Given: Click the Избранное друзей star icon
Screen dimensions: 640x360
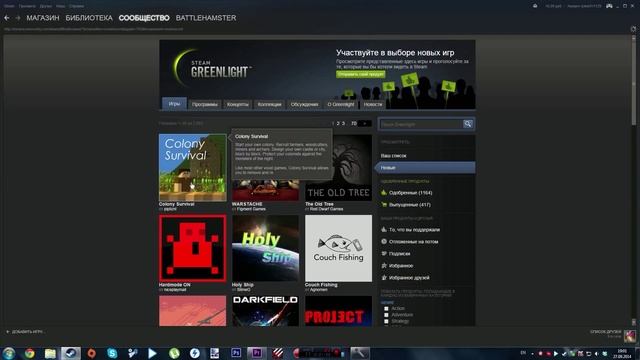Looking at the screenshot, I should (x=384, y=278).
